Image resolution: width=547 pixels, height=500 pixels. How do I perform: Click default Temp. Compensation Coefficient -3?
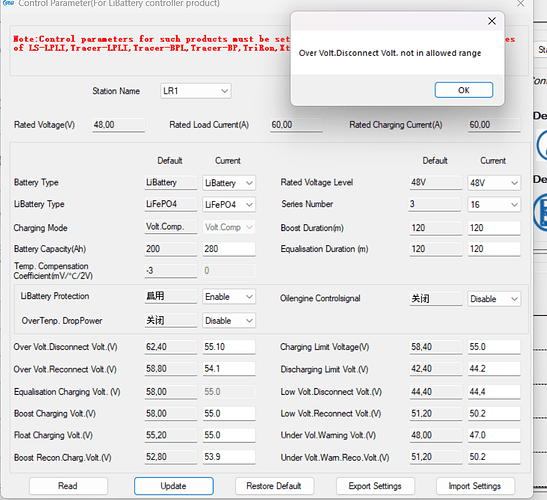click(171, 271)
